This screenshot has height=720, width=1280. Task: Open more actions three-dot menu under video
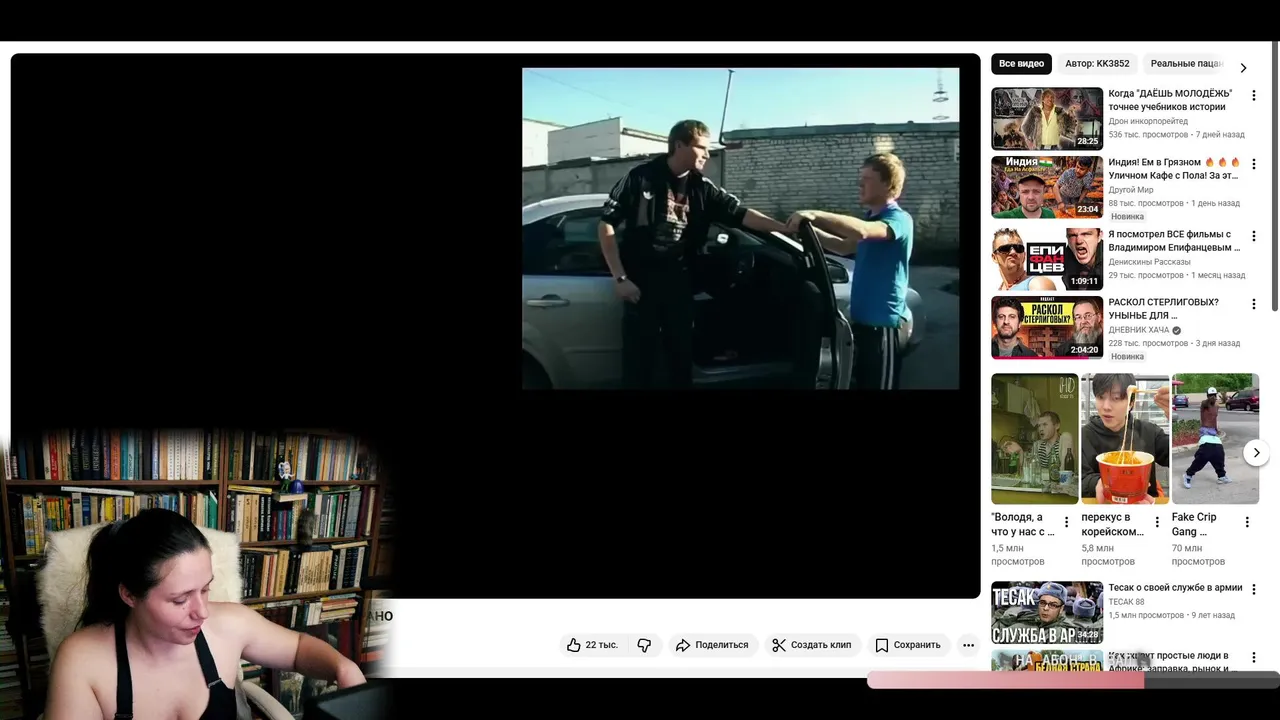pyautogui.click(x=968, y=645)
